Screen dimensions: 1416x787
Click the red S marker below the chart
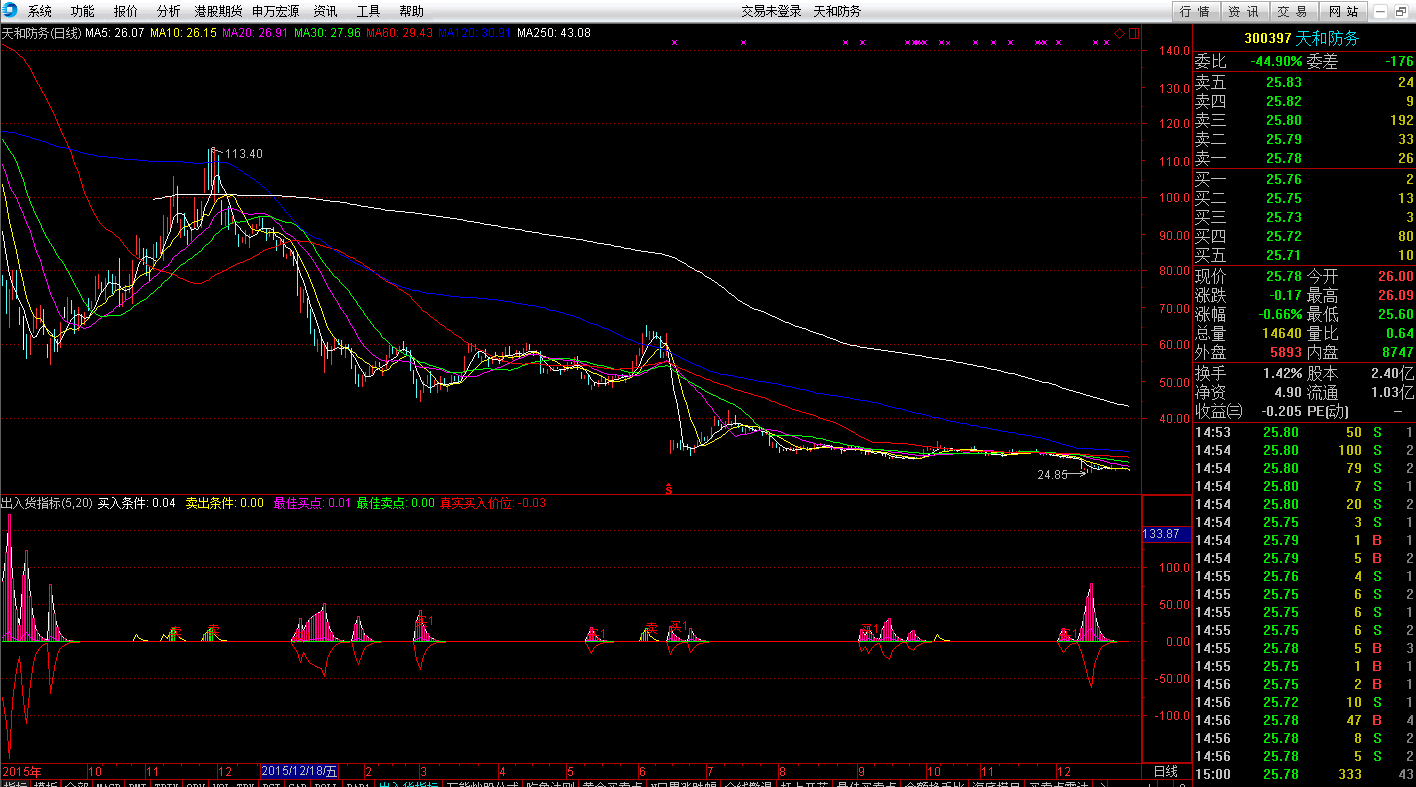(669, 489)
